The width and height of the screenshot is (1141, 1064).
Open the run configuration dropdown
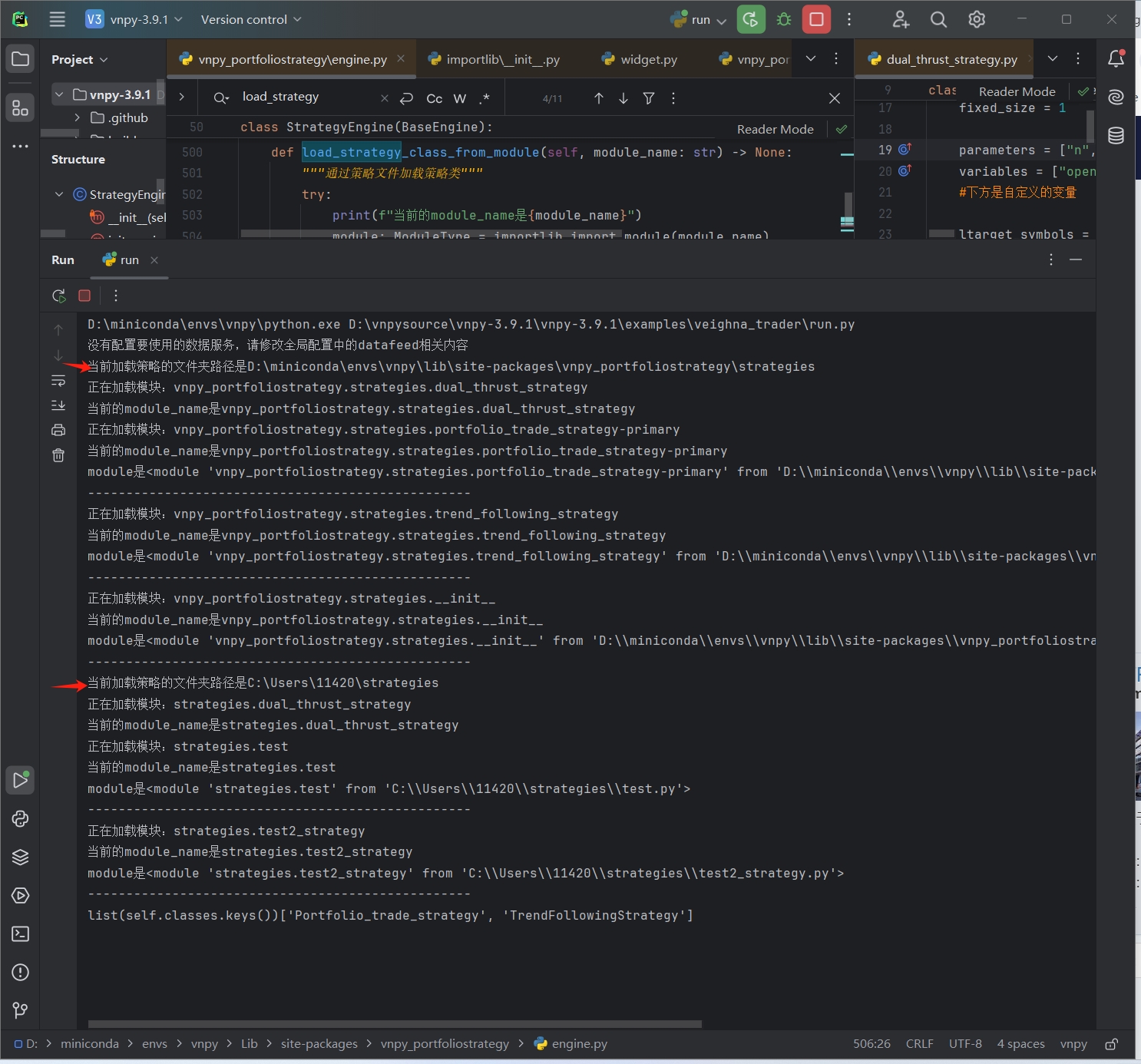click(x=698, y=19)
